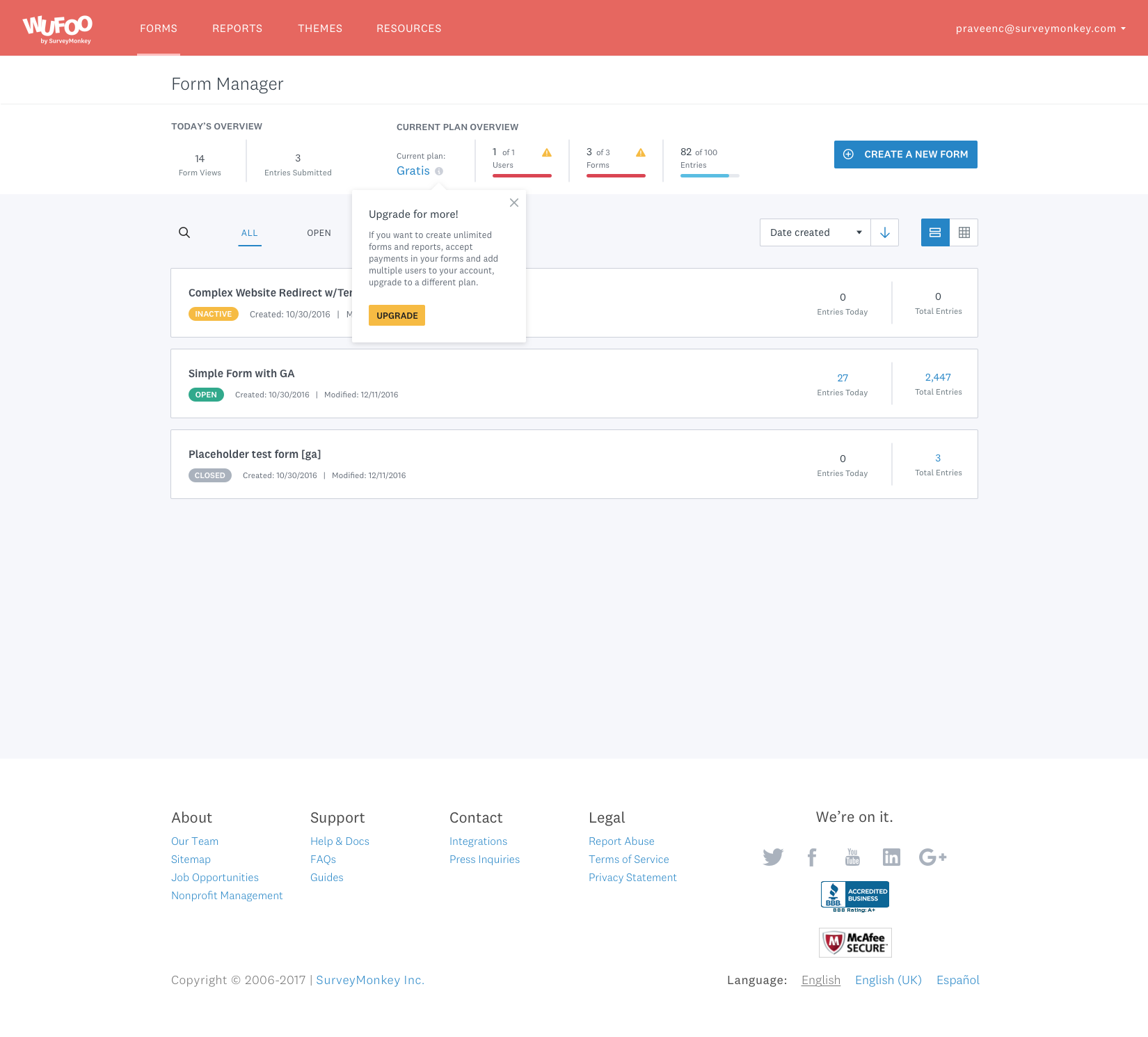Toggle list view for forms list
Image resolution: width=1148 pixels, height=1037 pixels.
pos(934,232)
